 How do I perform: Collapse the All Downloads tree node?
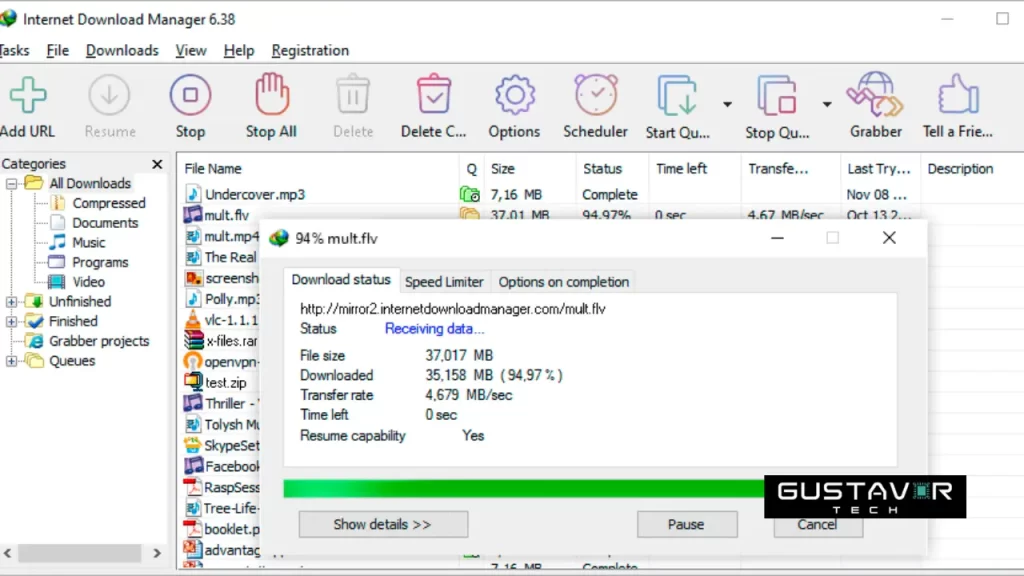point(12,184)
